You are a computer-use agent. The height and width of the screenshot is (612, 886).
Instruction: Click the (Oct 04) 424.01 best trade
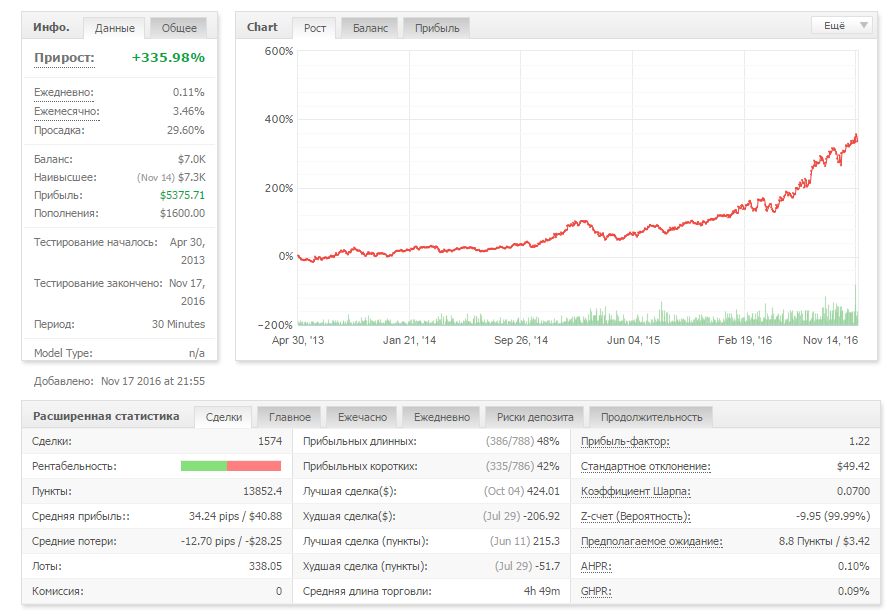coord(521,491)
